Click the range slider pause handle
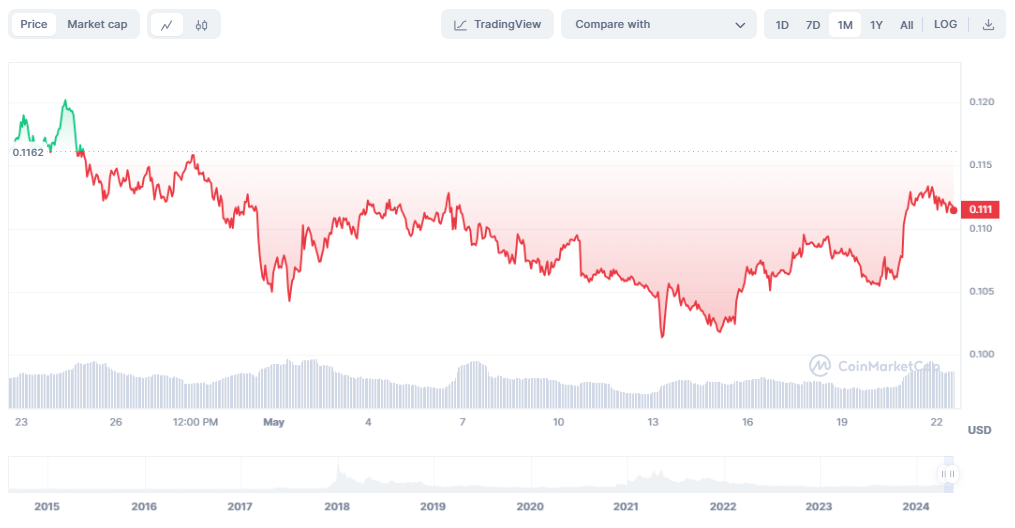This screenshot has width=1015, height=528. [947, 474]
